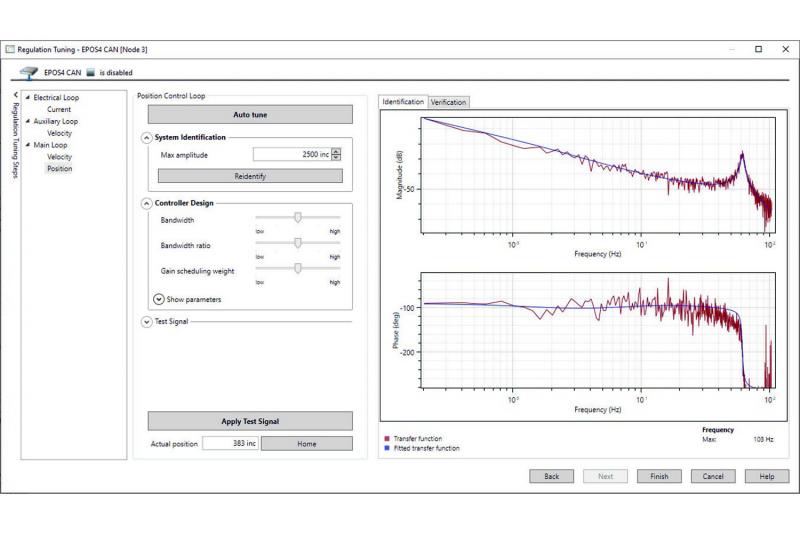The height and width of the screenshot is (534, 800).
Task: Switch to the Verification tab
Action: (448, 102)
